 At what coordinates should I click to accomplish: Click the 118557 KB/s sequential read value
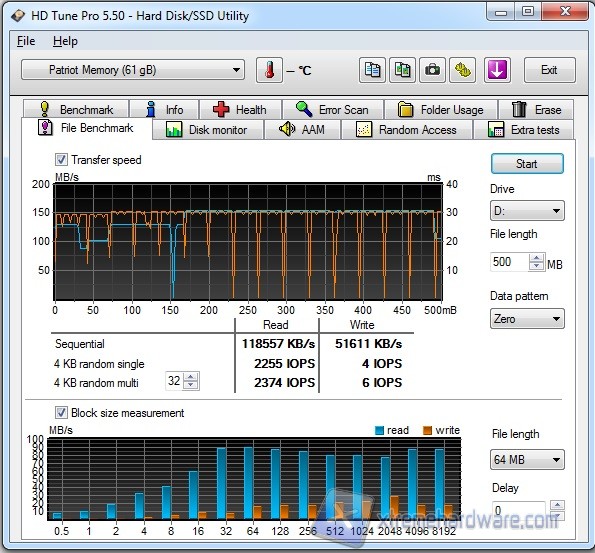[278, 343]
